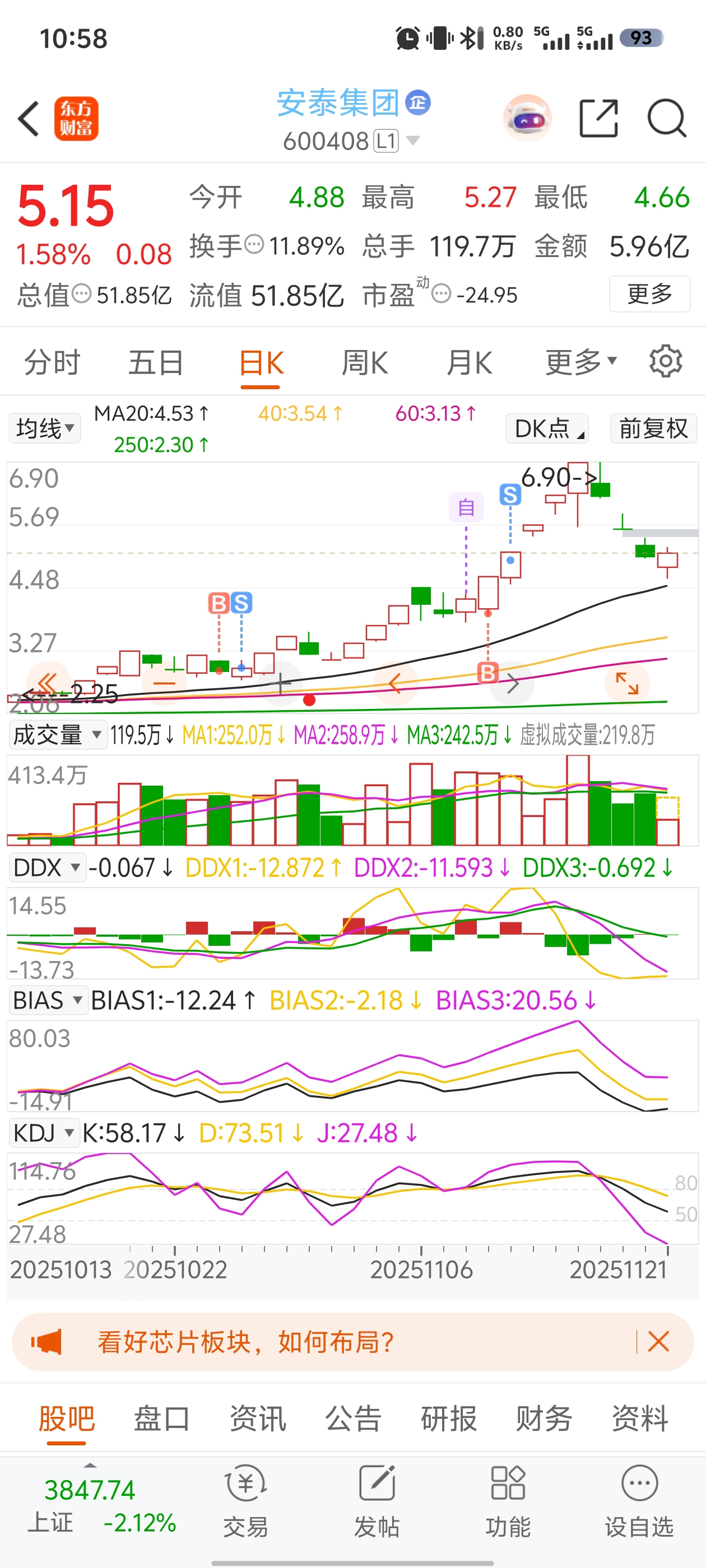Tap the info icon next to 换手
Image resolution: width=706 pixels, height=1568 pixels.
tap(254, 245)
